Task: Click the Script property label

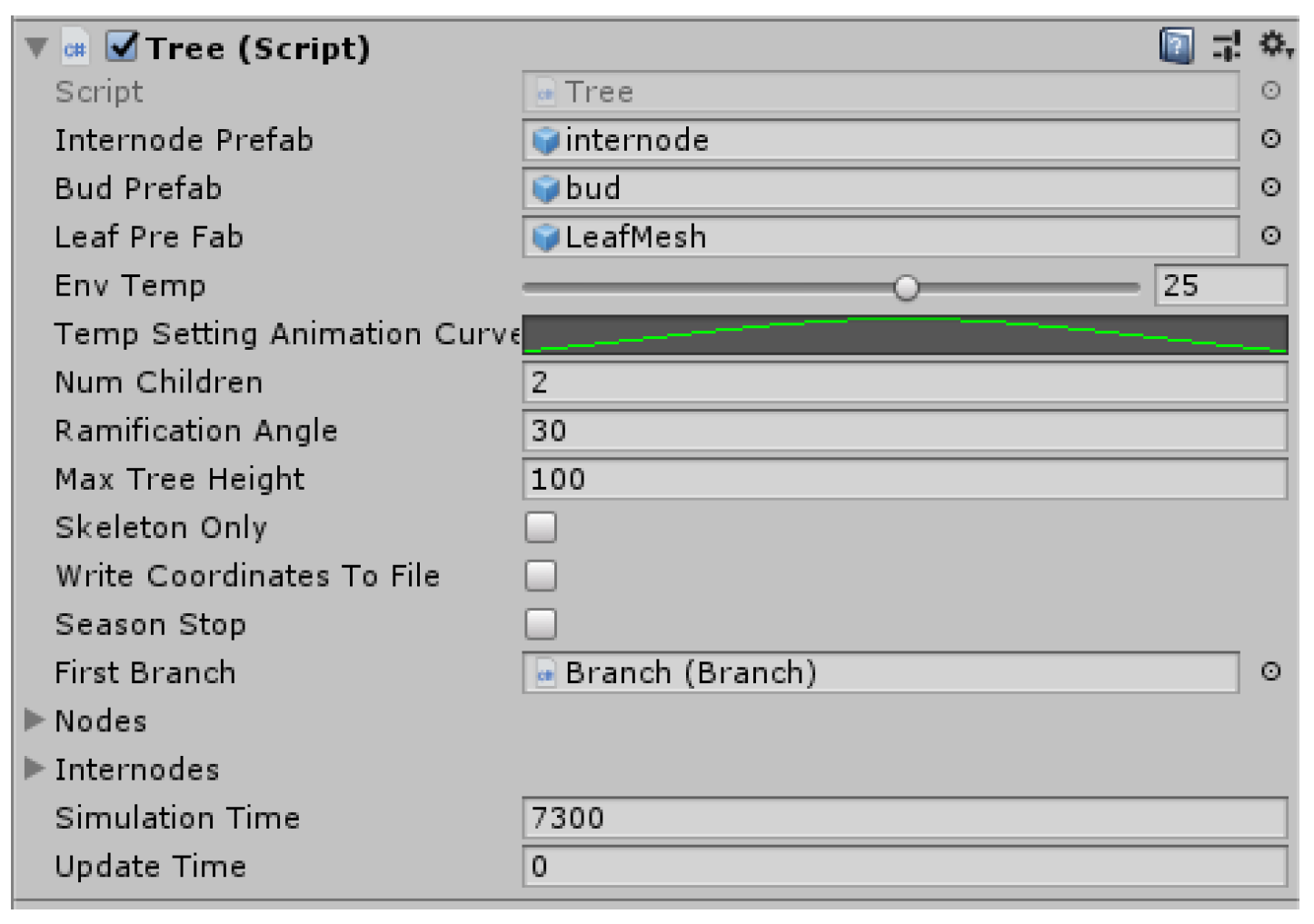Action: (99, 92)
